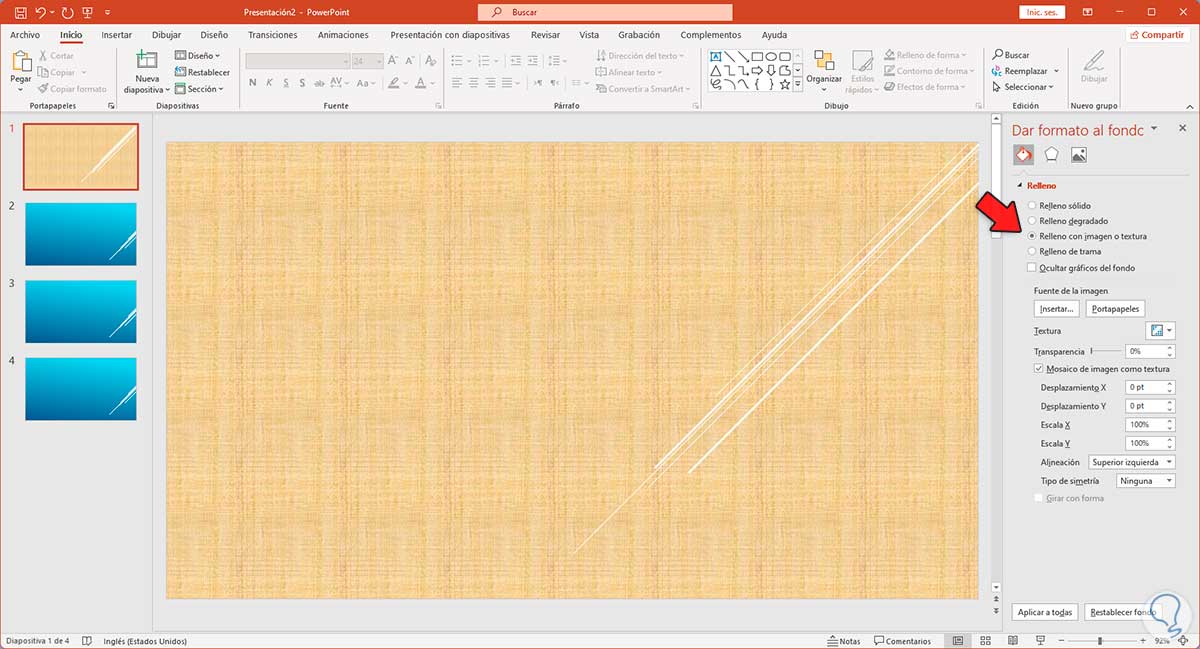Check Ocultar gráficos del fondo
This screenshot has height=649, width=1200.
tap(1033, 268)
